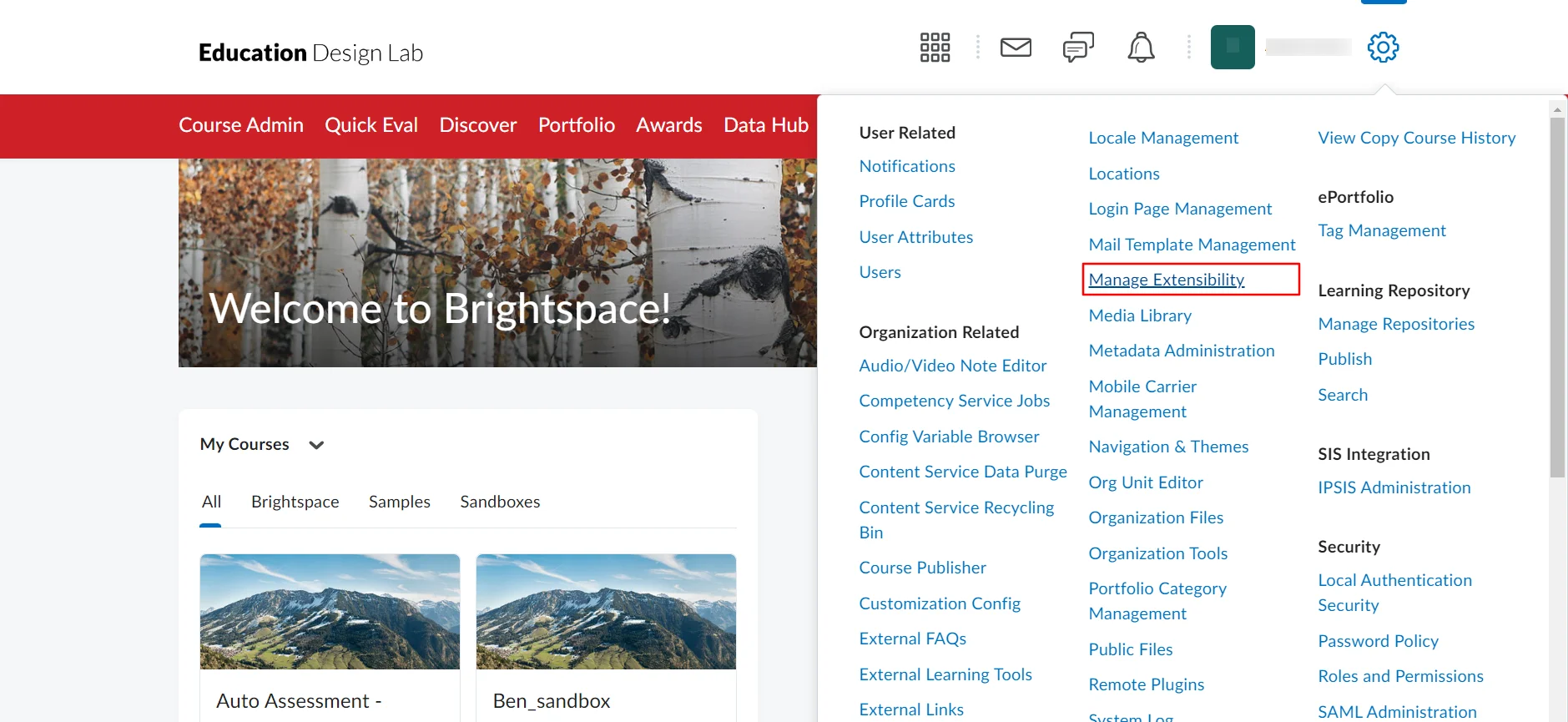
Task: Open Config Variable Browser
Action: click(x=950, y=437)
